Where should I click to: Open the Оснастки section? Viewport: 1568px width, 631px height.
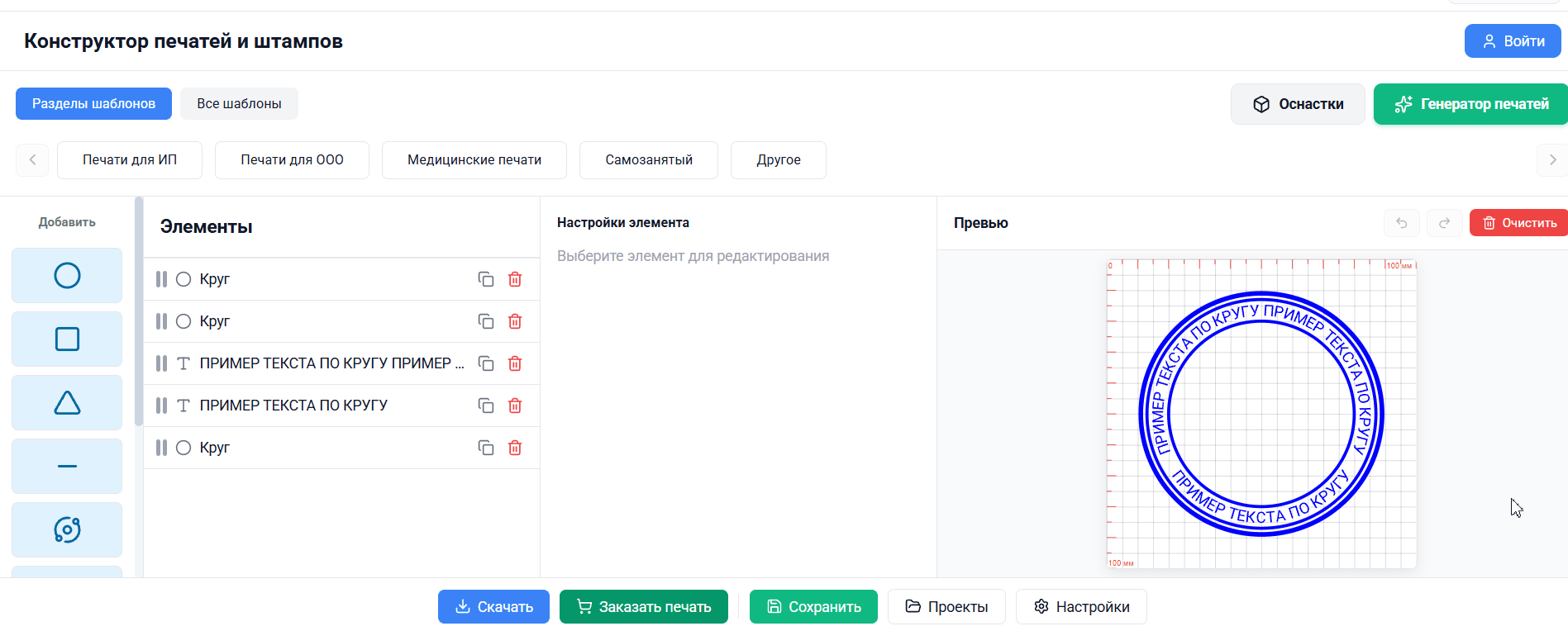pos(1298,104)
